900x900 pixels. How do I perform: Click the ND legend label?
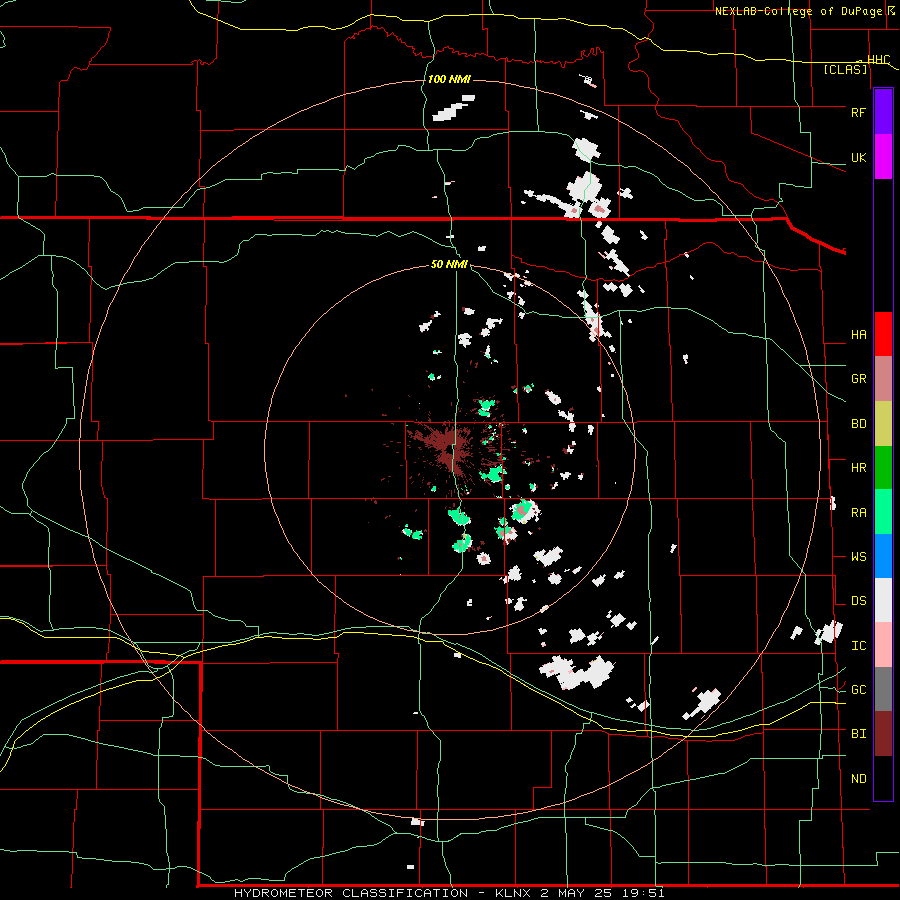pyautogui.click(x=858, y=779)
